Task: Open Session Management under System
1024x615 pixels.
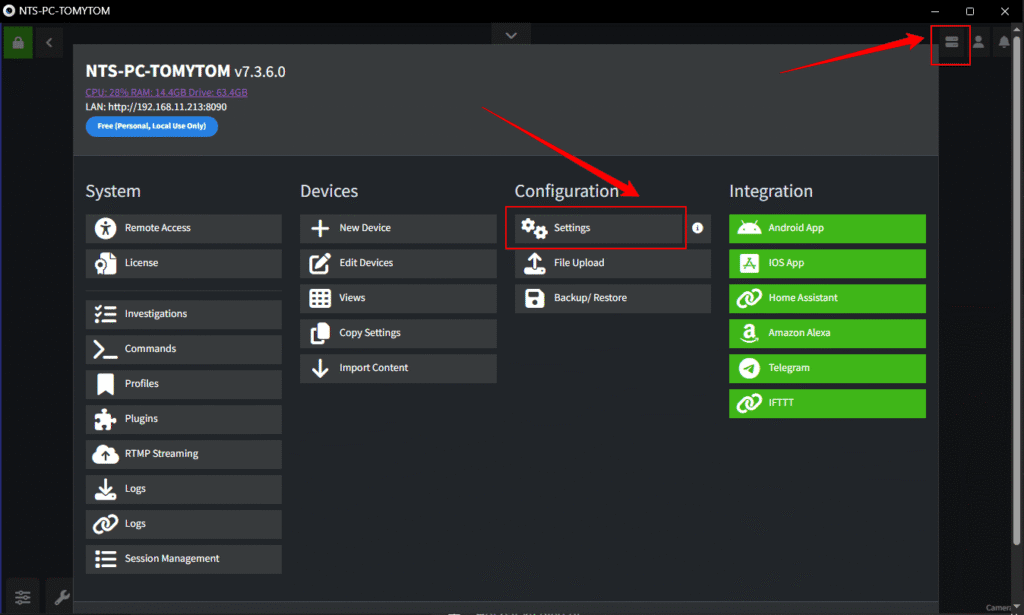Action: point(183,559)
